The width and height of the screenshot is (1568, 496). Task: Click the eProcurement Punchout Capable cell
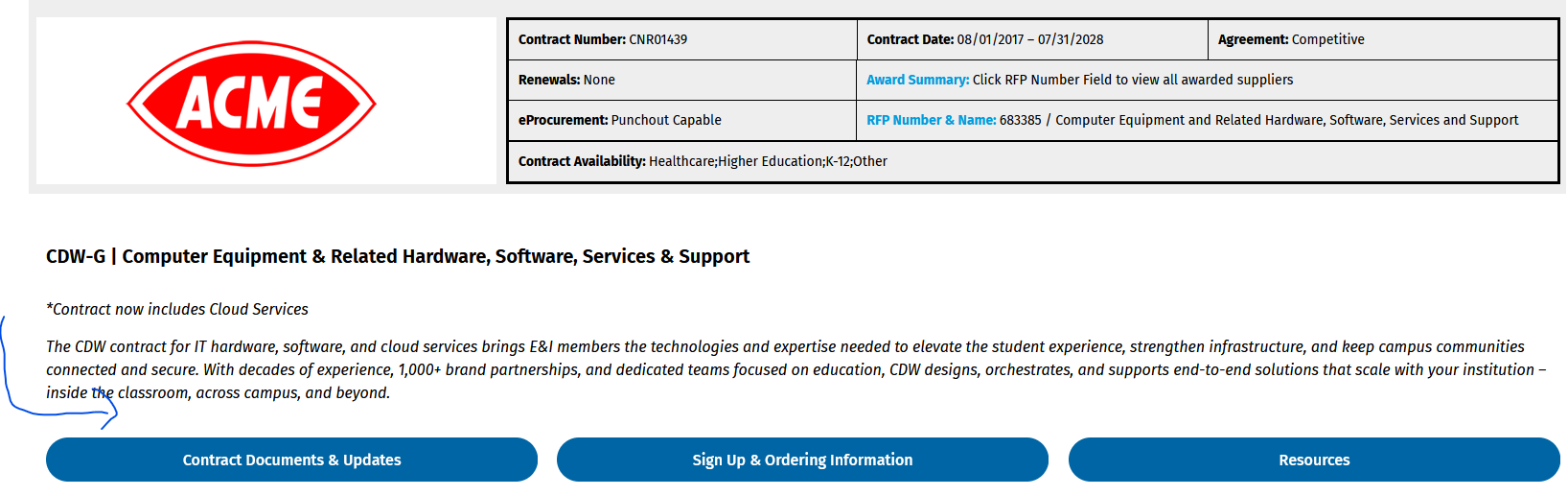[x=682, y=120]
